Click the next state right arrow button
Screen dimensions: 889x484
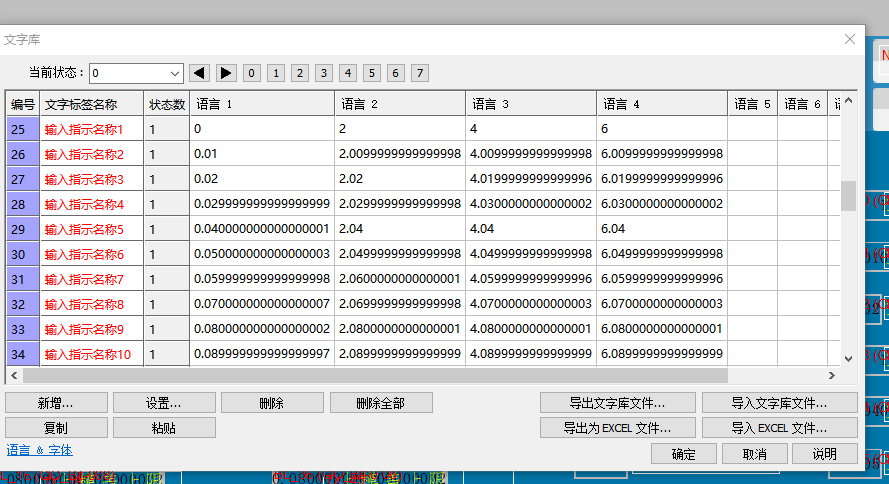[x=226, y=73]
